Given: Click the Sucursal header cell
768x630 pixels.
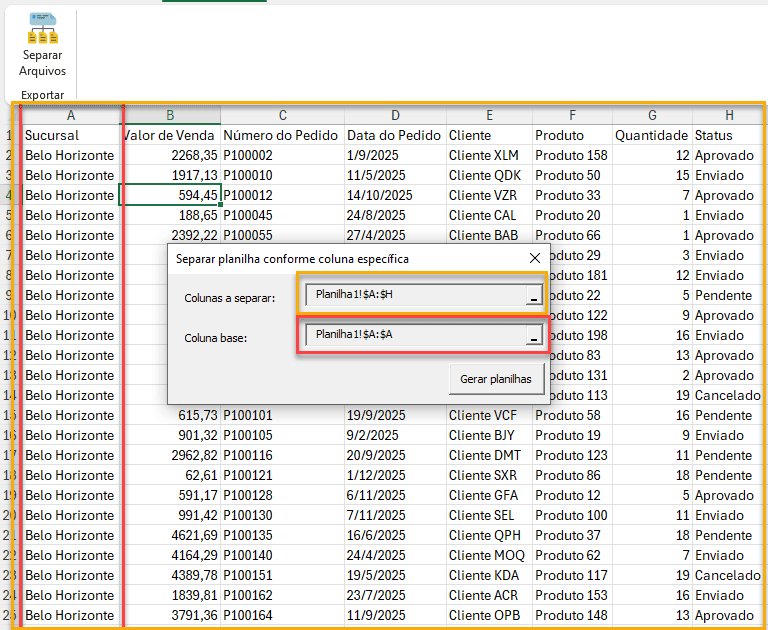Looking at the screenshot, I should [x=70, y=135].
